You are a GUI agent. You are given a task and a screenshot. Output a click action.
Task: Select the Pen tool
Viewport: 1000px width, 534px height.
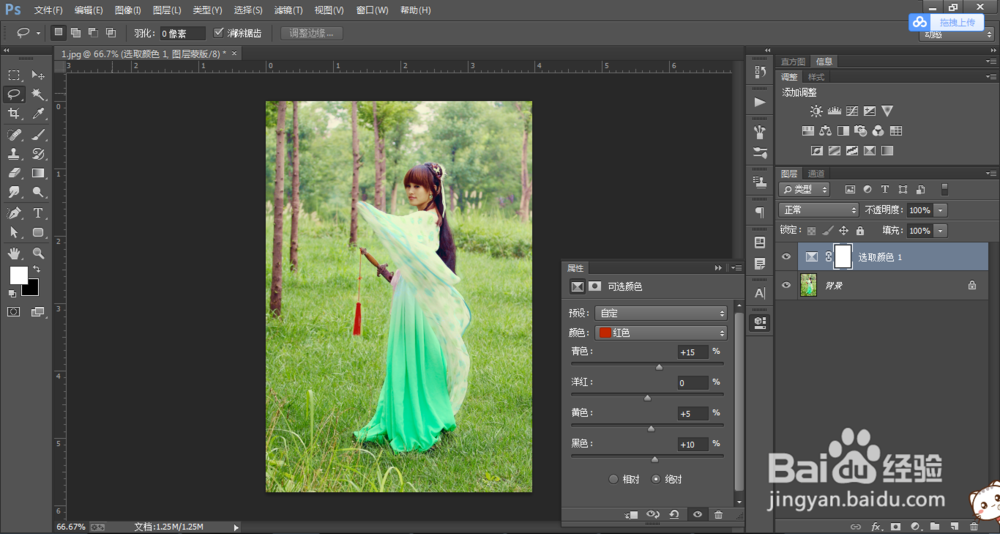[14, 213]
